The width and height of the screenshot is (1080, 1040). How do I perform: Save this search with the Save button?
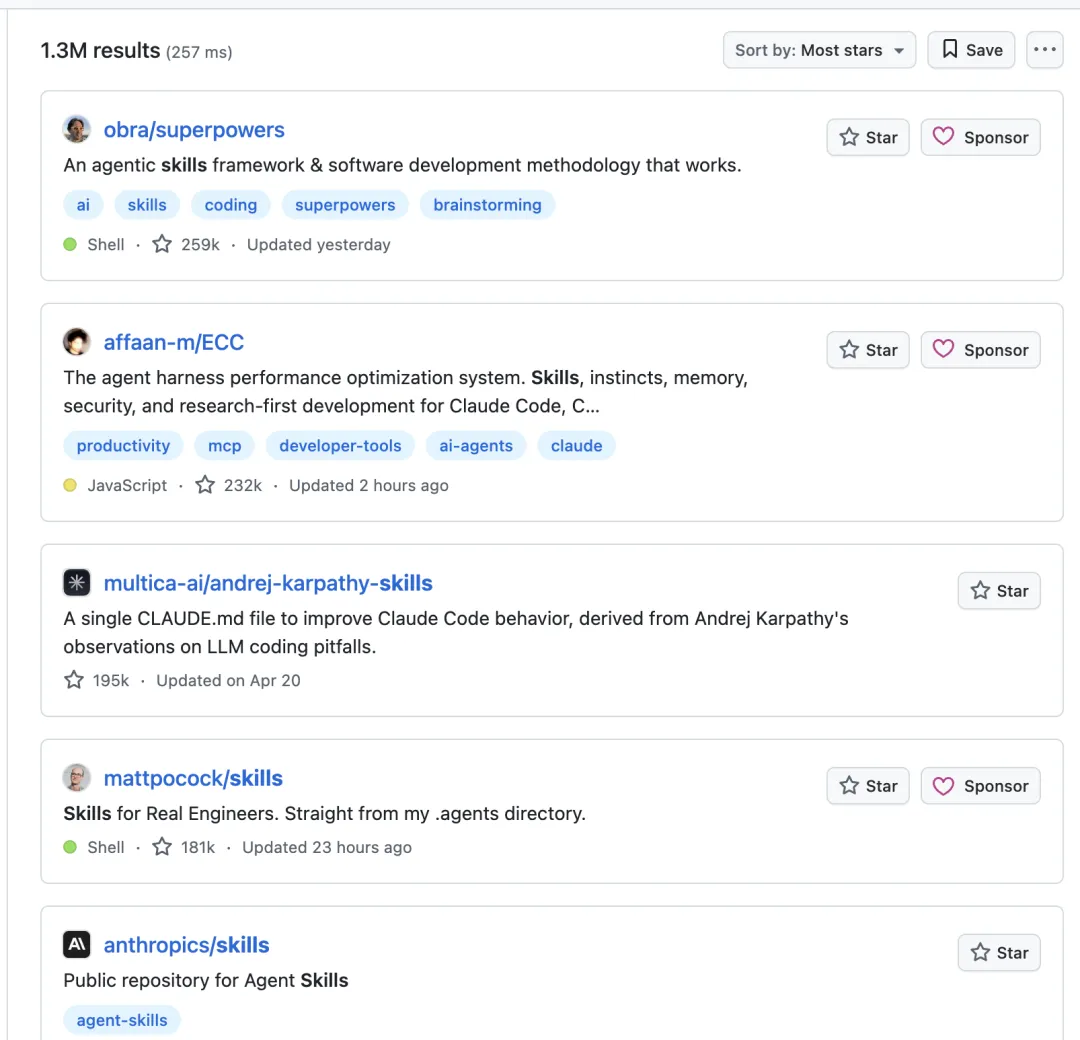point(970,50)
